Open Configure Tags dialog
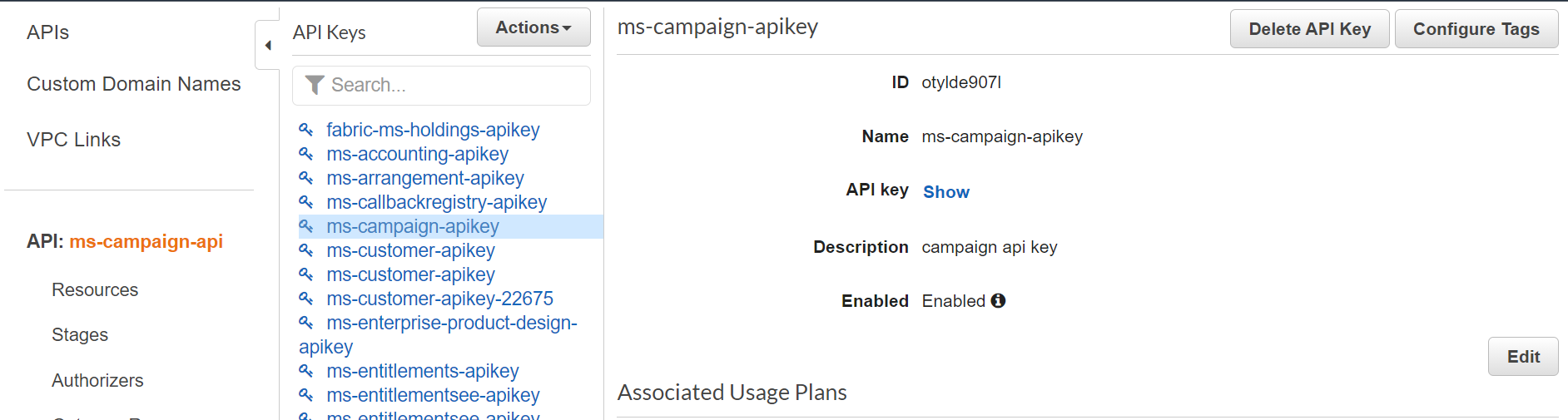The image size is (1568, 420). click(x=1476, y=29)
